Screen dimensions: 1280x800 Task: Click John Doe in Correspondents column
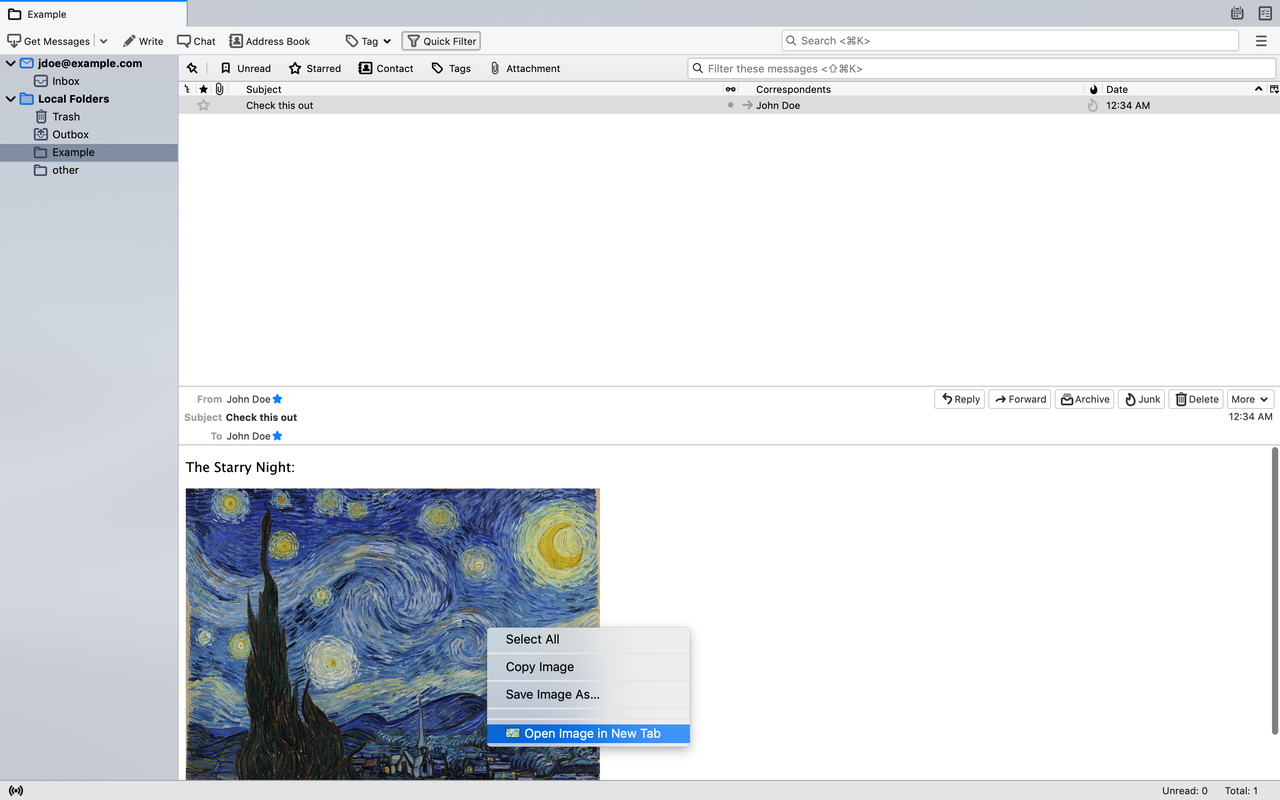click(778, 105)
